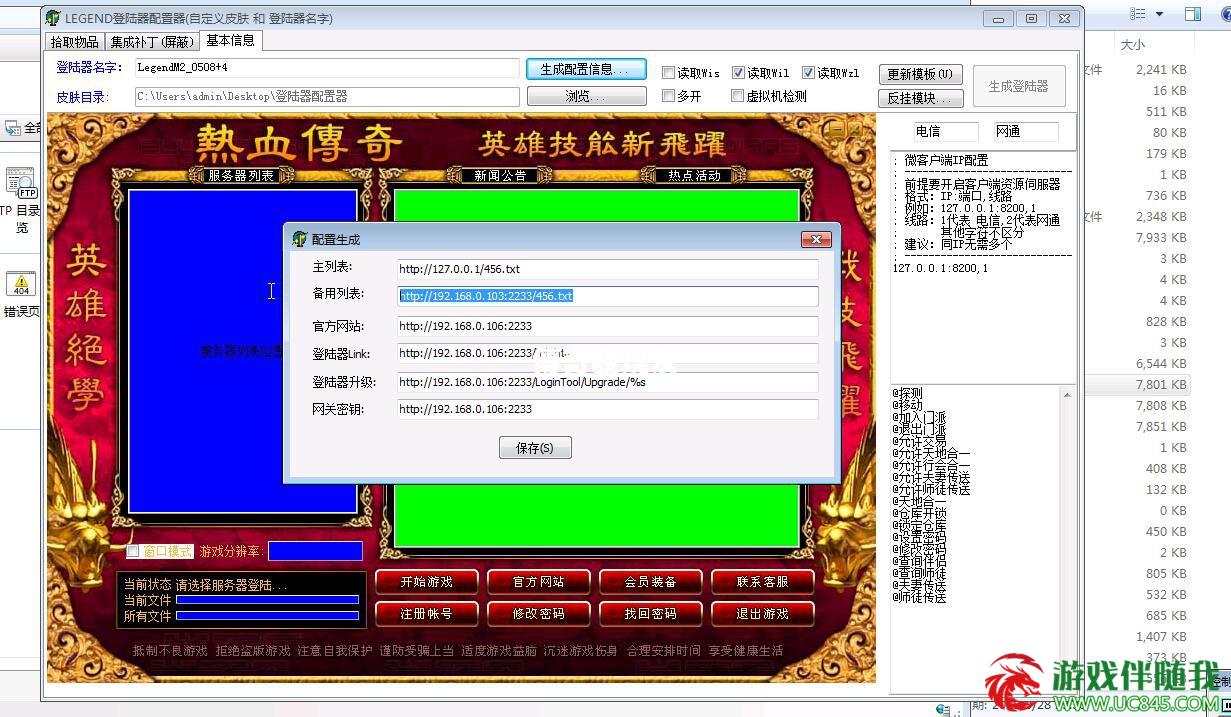Open the 拾取物品 tab
Screen dimensions: 1231x717
75,42
